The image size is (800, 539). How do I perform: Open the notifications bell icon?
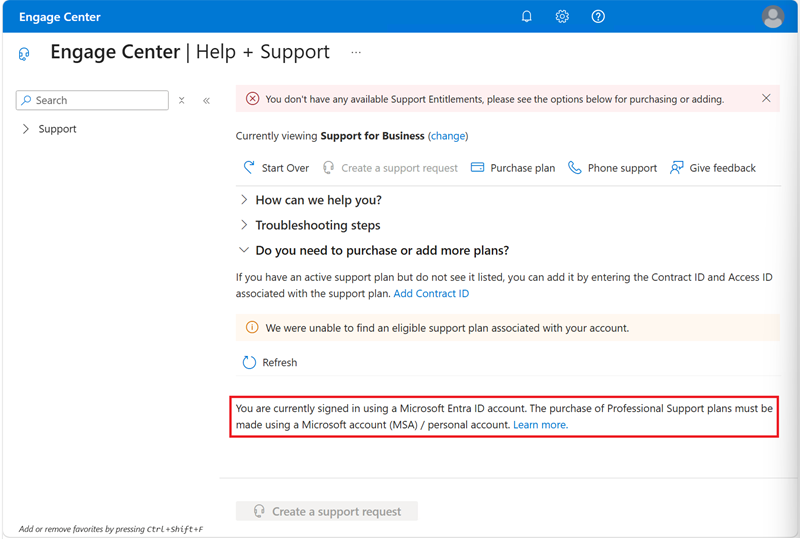[x=527, y=16]
